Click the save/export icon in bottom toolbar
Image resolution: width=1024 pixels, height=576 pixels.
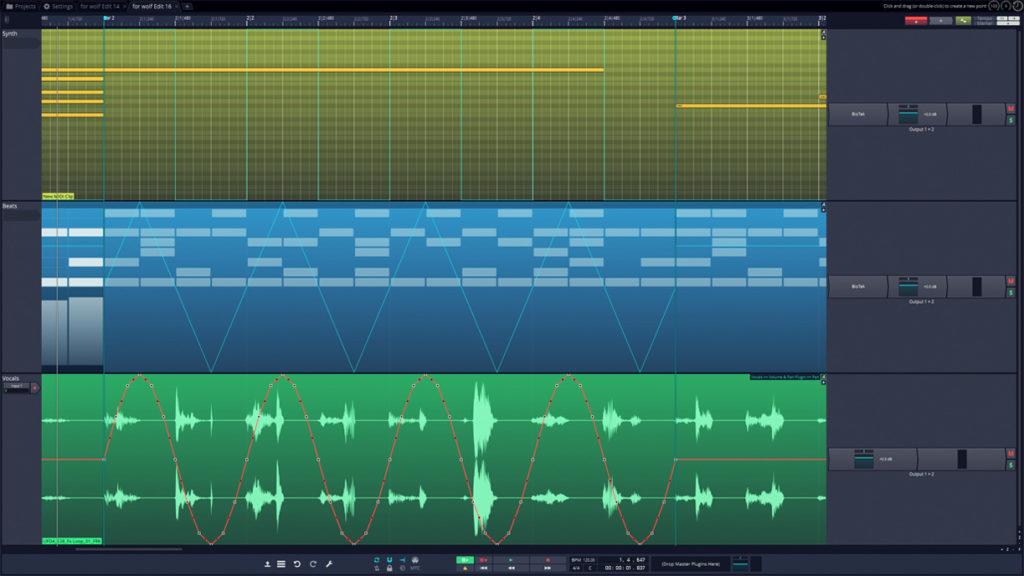(x=267, y=564)
